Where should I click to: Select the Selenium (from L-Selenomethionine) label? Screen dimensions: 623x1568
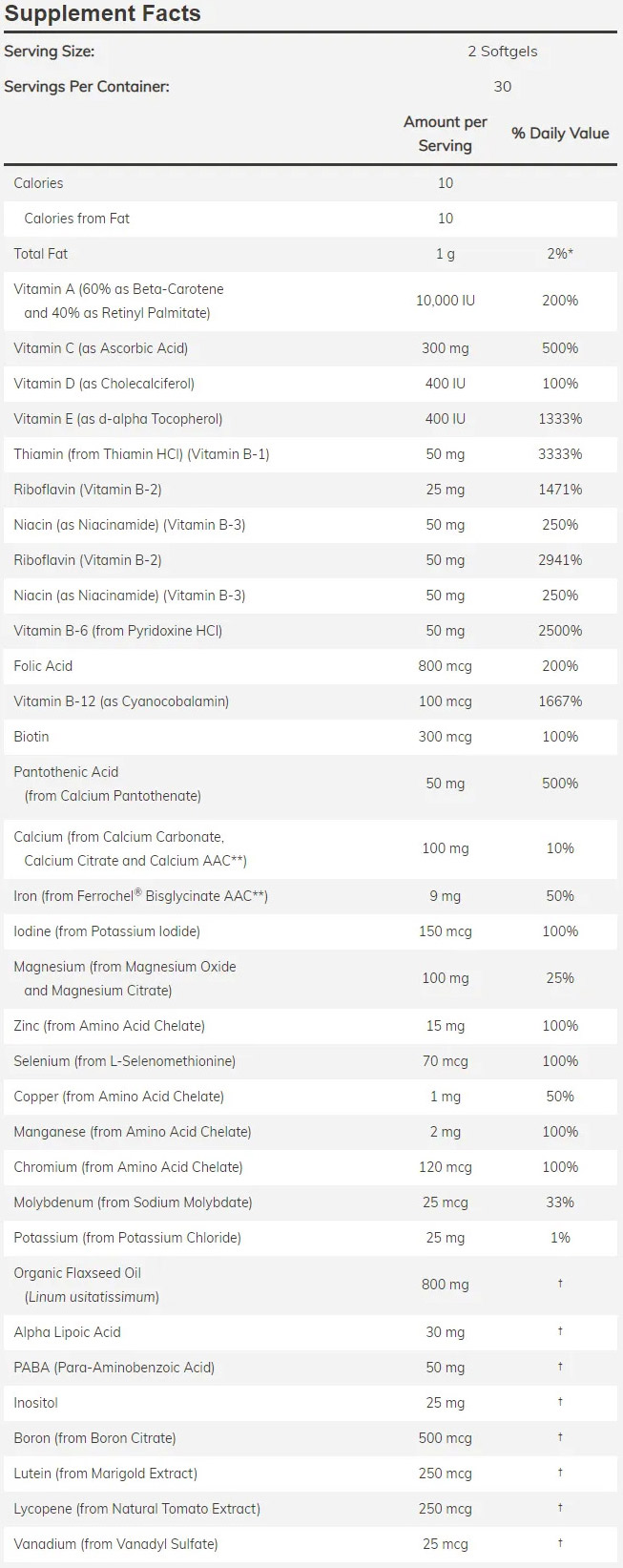124,1061
